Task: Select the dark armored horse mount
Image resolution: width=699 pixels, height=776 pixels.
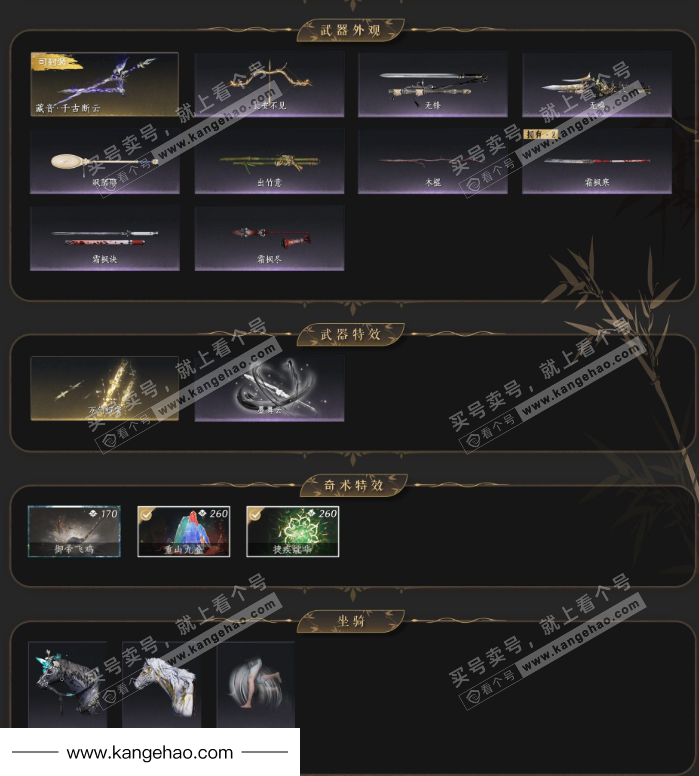Action: coord(68,684)
